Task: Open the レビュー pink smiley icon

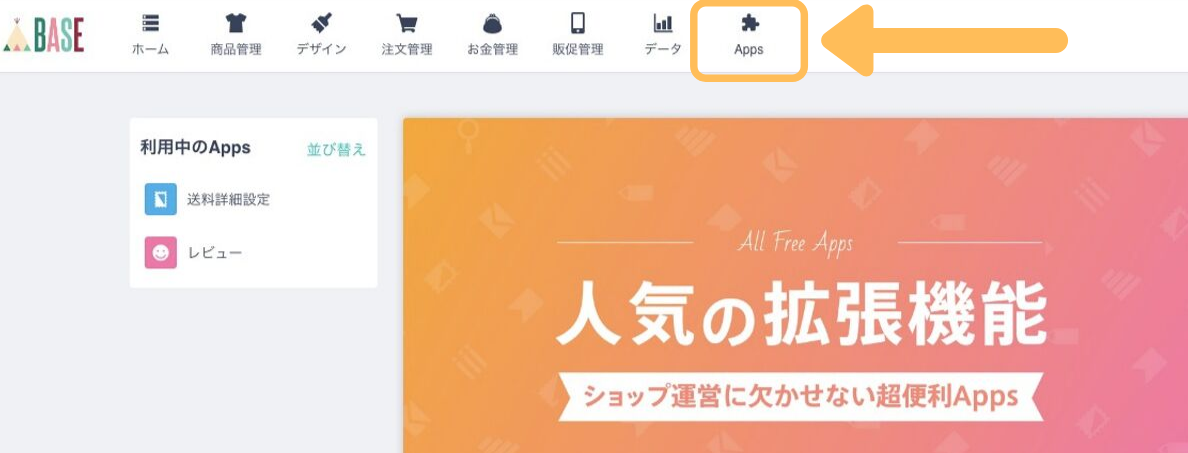Action: (x=161, y=253)
